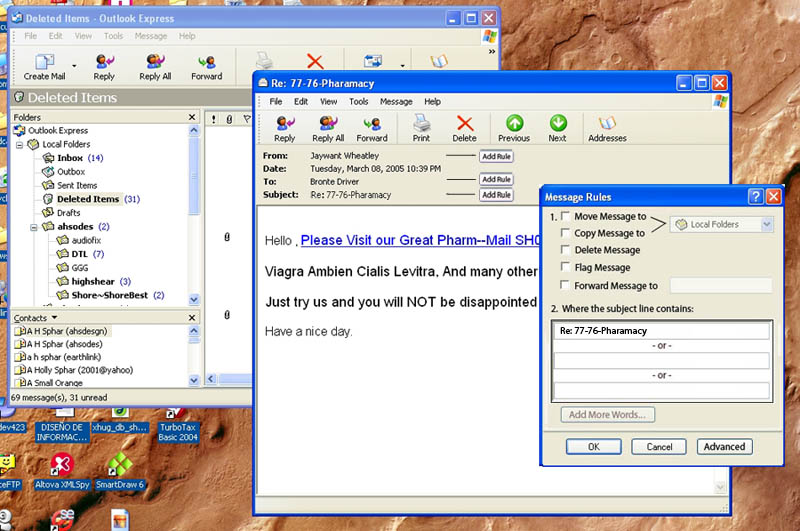Check Flag Message option
Viewport: 800px width, 531px height.
tap(565, 267)
